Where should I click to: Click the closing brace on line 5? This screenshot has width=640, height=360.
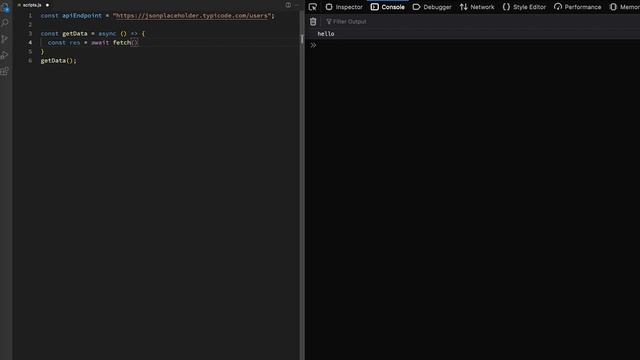[x=42, y=51]
